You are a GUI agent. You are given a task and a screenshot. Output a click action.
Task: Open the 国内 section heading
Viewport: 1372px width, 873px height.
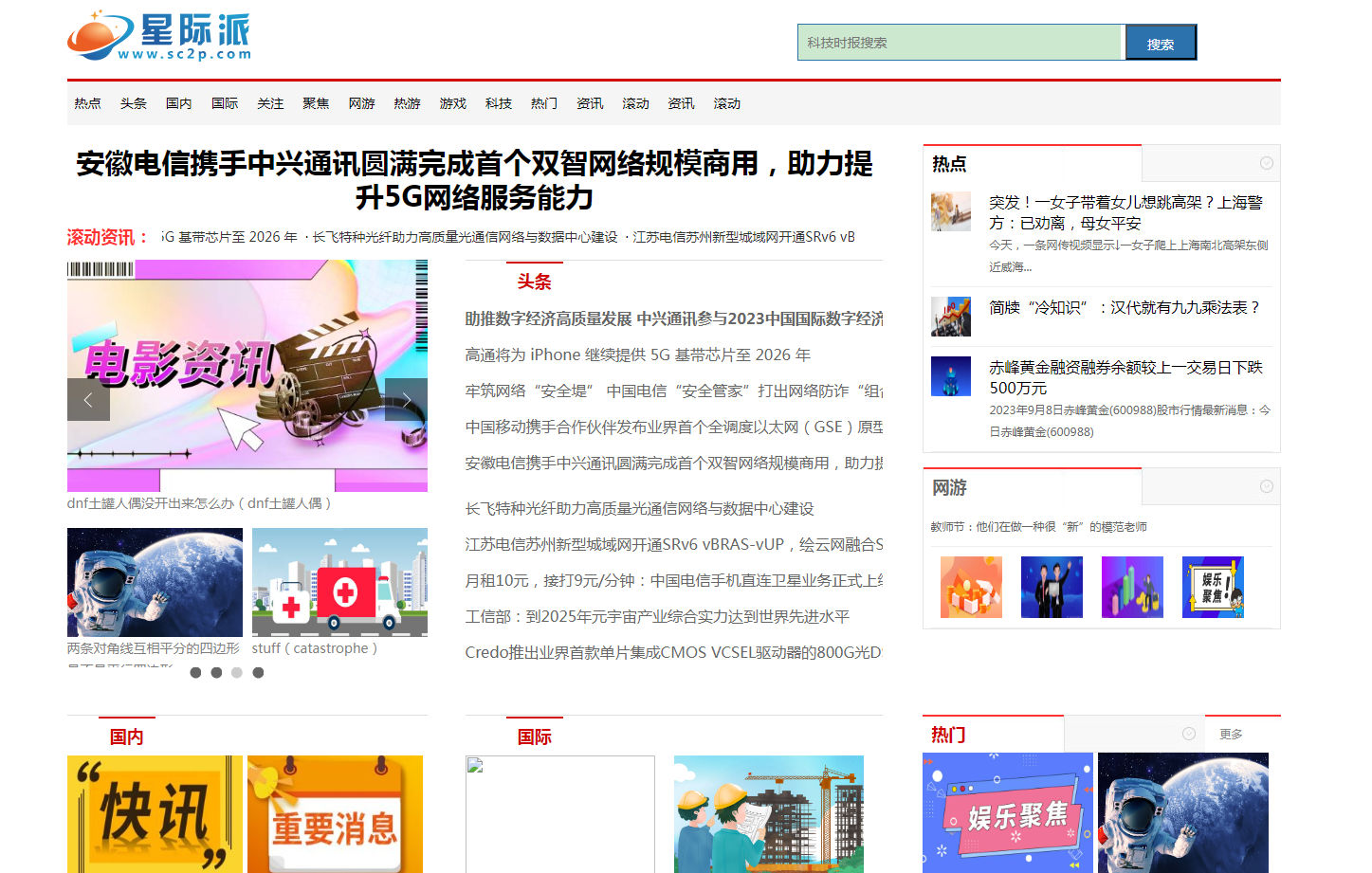(126, 737)
